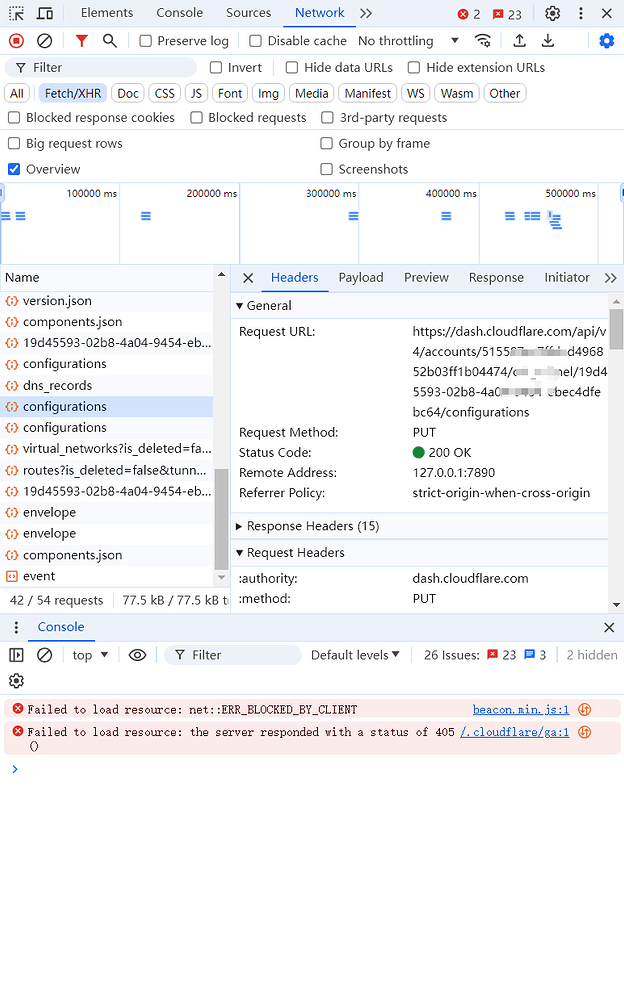Click AI icon beside beacon.min.js error
Viewport: 624px width, 1000px height.
tap(584, 709)
